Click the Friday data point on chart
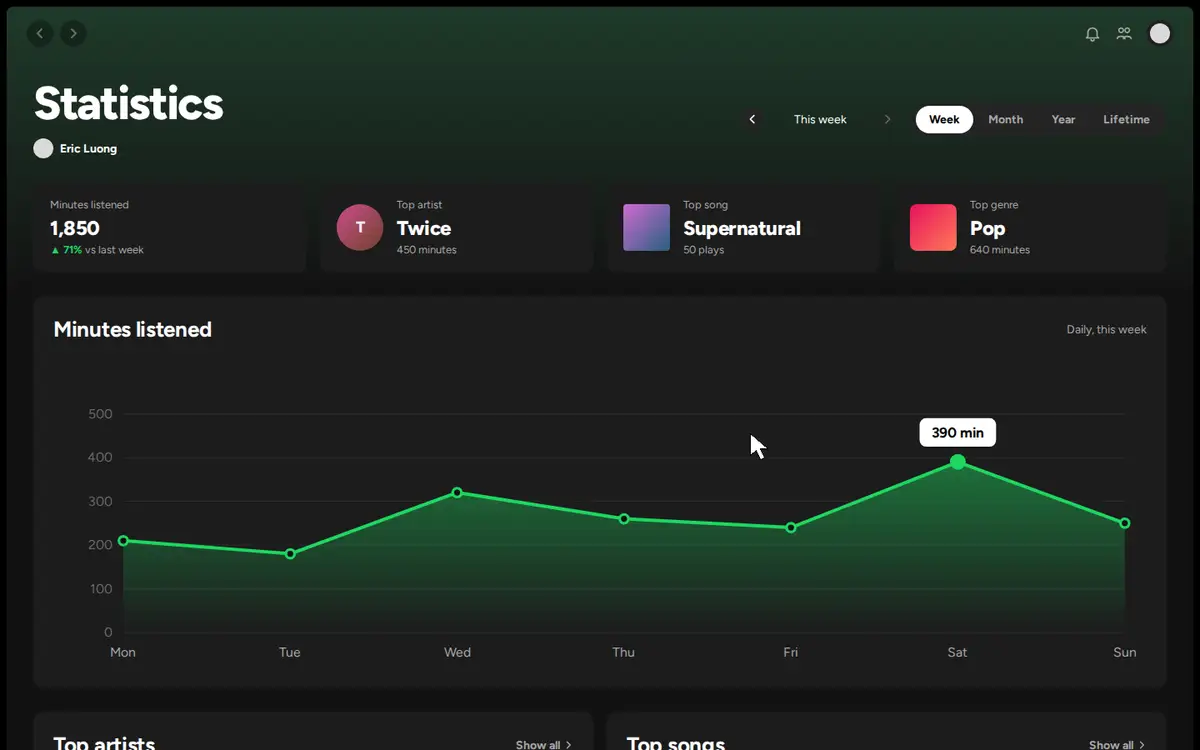1200x750 pixels. tap(791, 527)
